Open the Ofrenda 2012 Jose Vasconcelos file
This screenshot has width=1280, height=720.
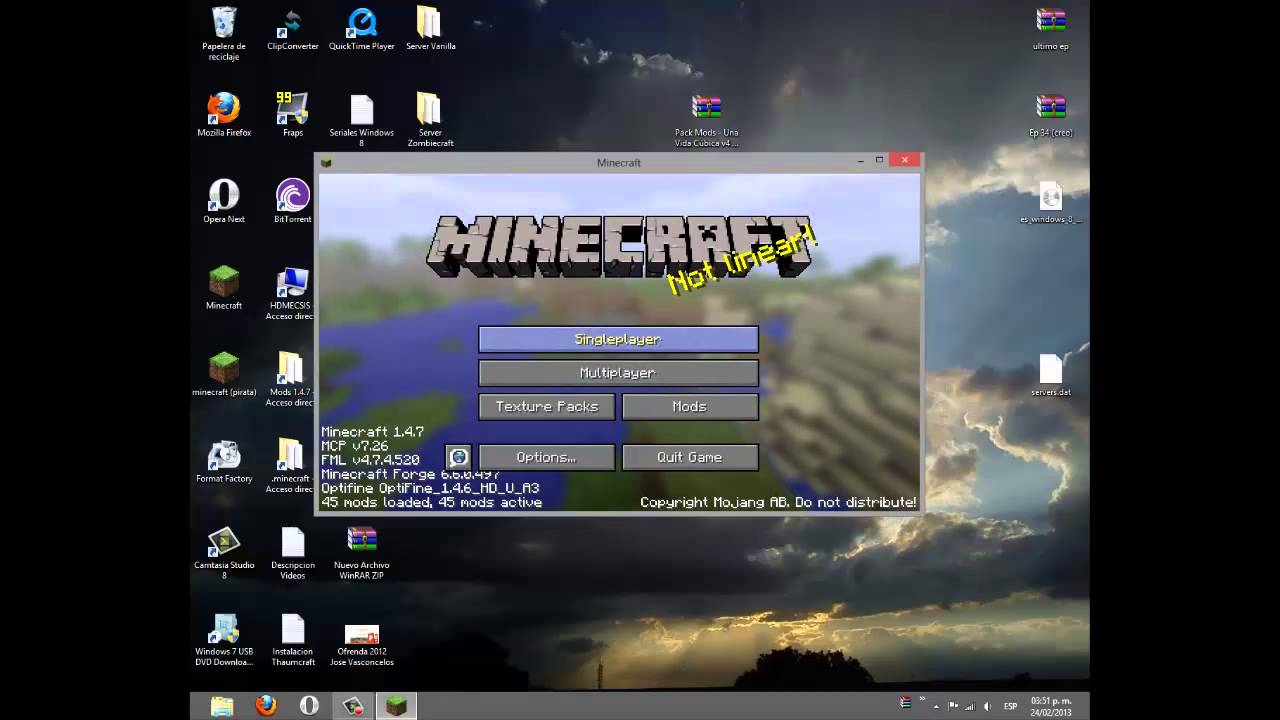coord(362,645)
